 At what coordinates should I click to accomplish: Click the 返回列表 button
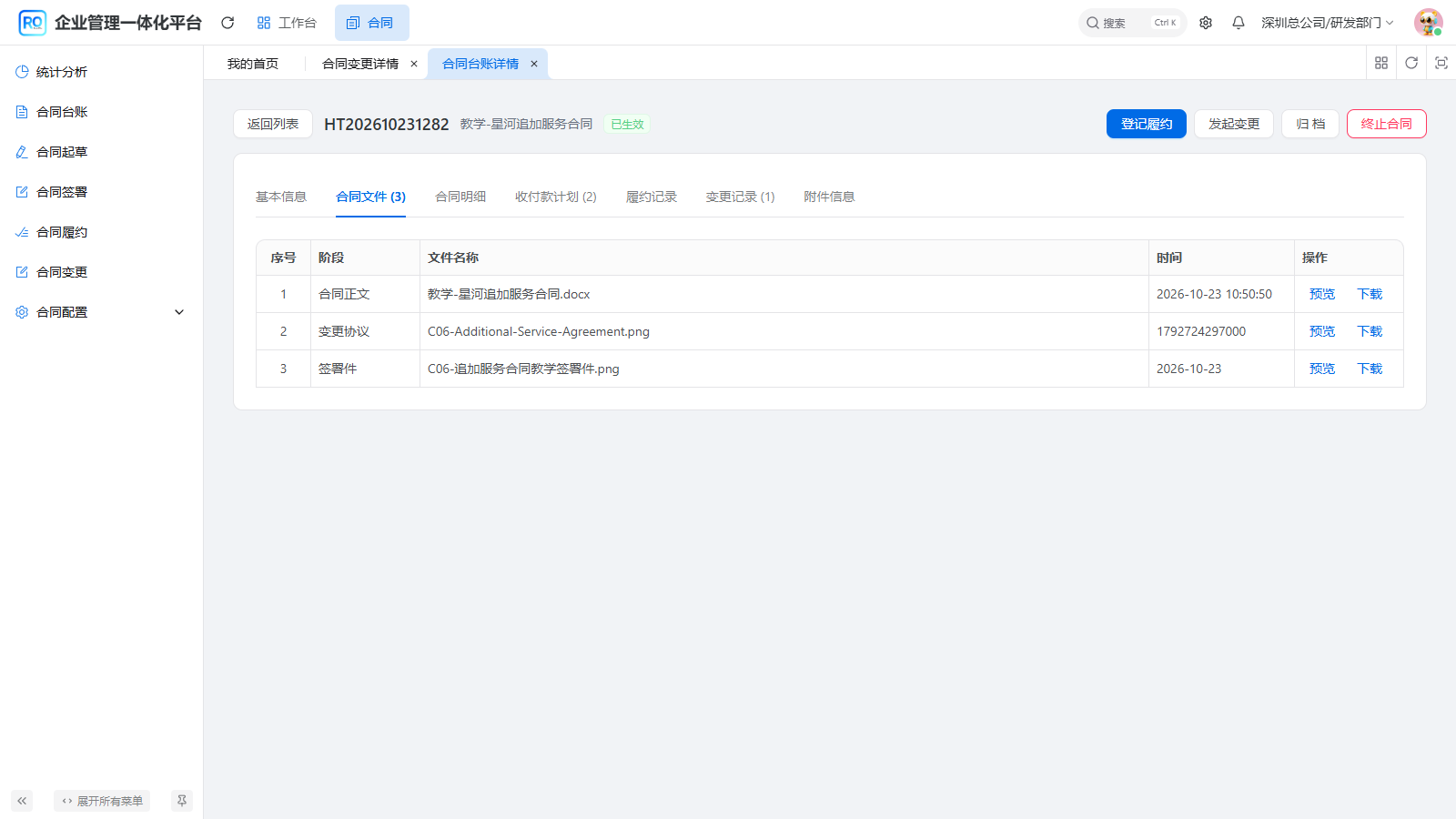[x=273, y=124]
